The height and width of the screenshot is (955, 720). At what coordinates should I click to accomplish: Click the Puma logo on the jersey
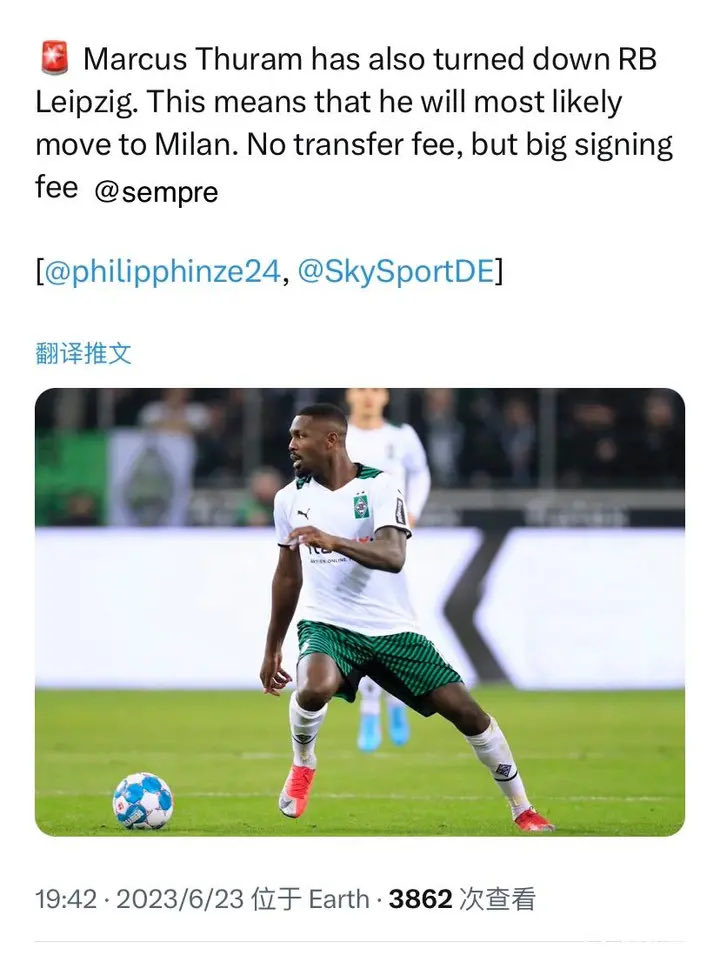(304, 514)
